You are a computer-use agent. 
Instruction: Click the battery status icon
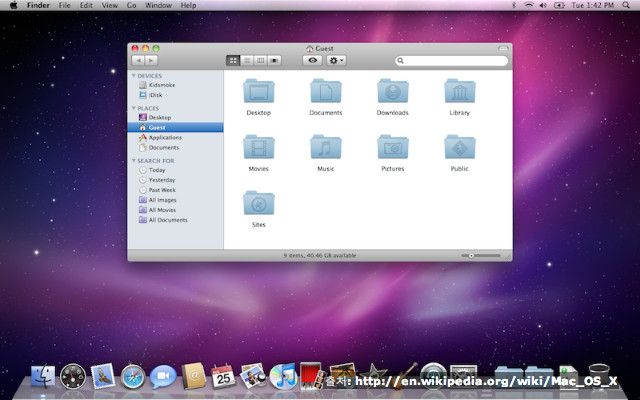tap(559, 5)
